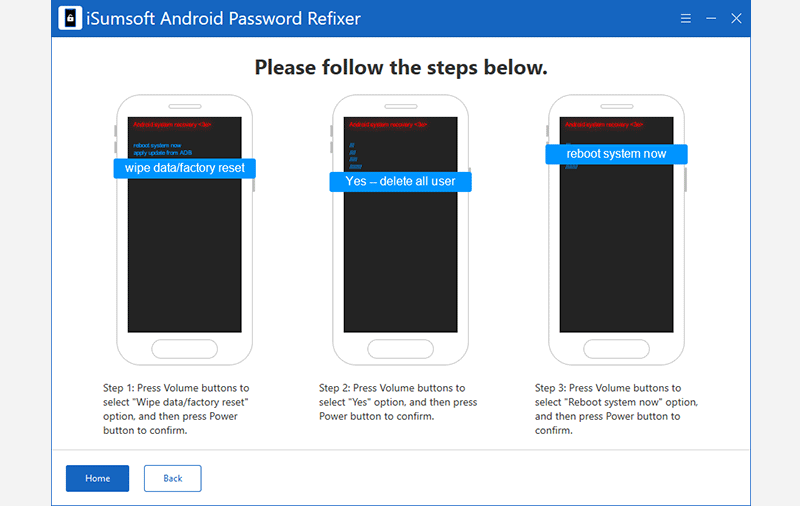Viewport: 800px width, 506px height.
Task: Click the 'Please follow the steps below.' heading
Action: (x=401, y=67)
